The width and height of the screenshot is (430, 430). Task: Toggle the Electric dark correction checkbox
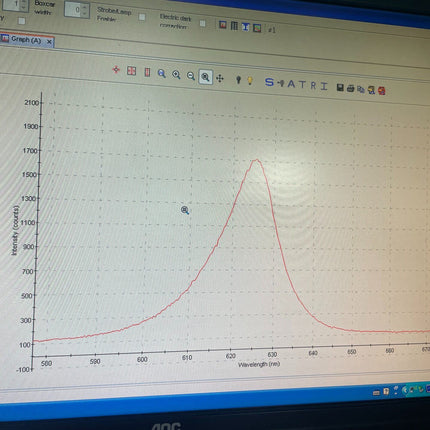[x=202, y=23]
